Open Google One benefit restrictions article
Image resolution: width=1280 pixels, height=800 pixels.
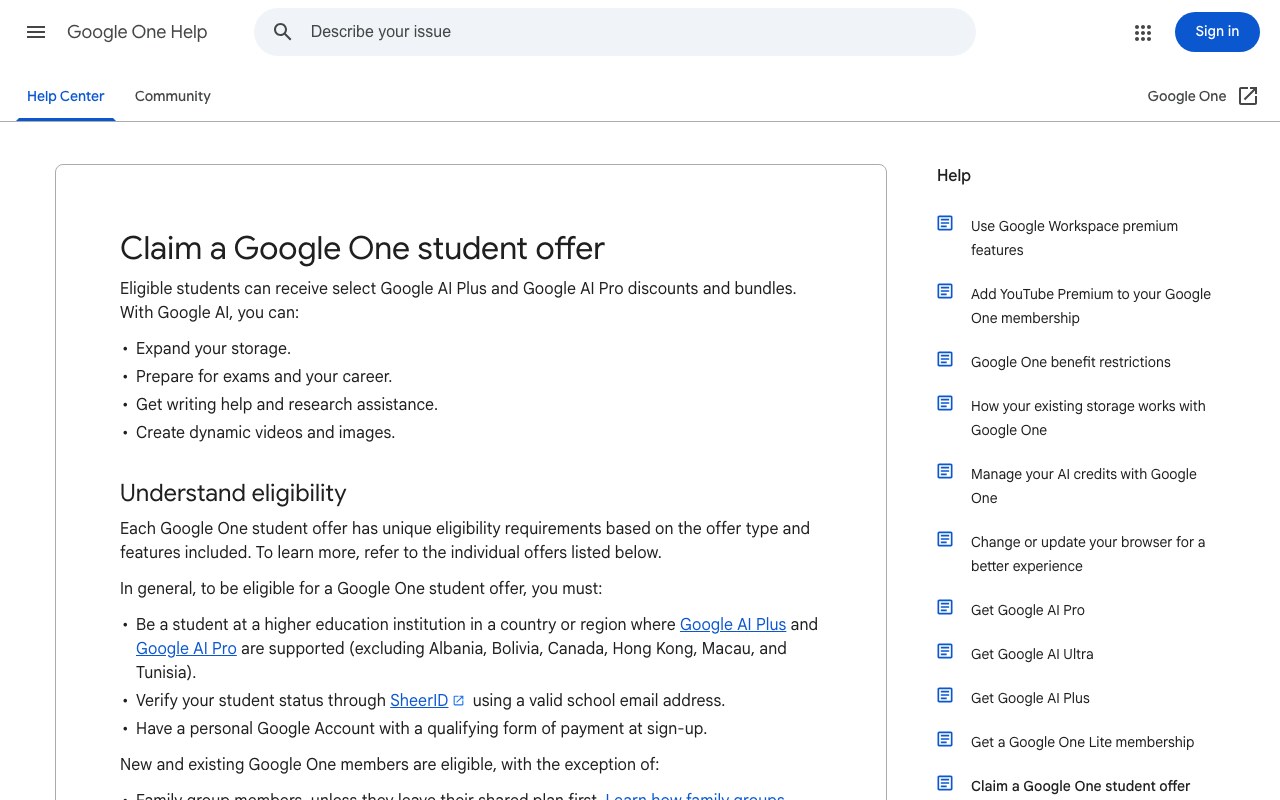click(x=1070, y=362)
